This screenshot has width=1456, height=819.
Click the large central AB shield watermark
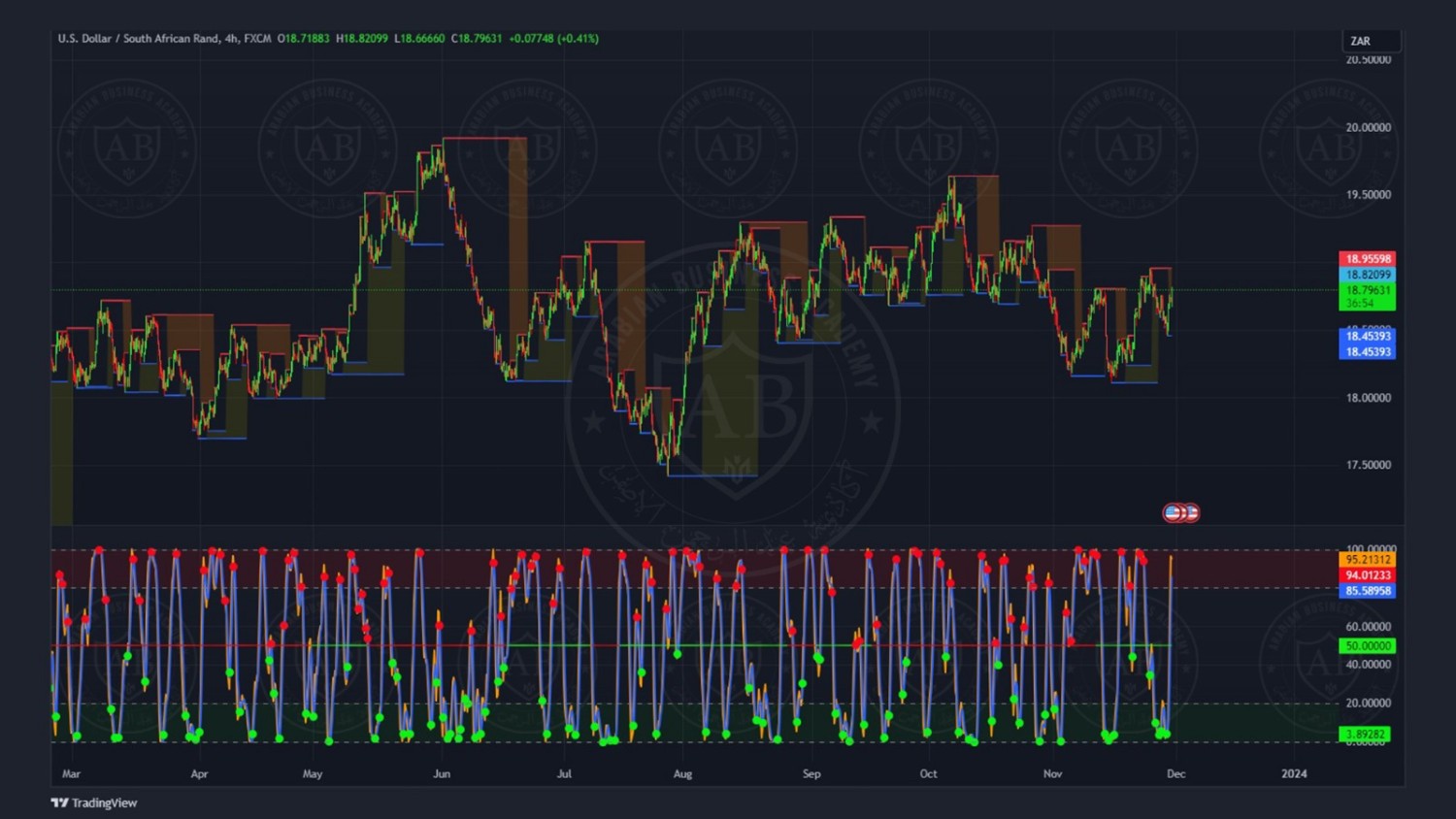click(x=735, y=408)
